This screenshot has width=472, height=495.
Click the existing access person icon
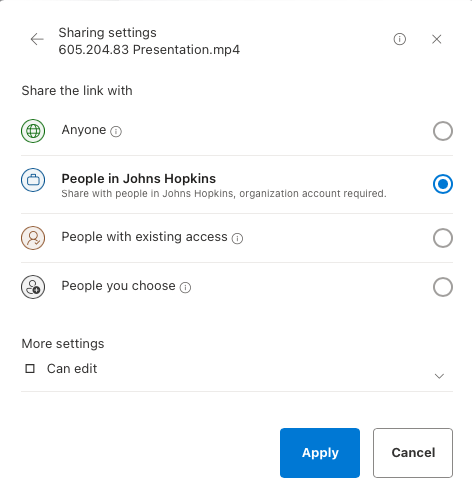point(33,238)
